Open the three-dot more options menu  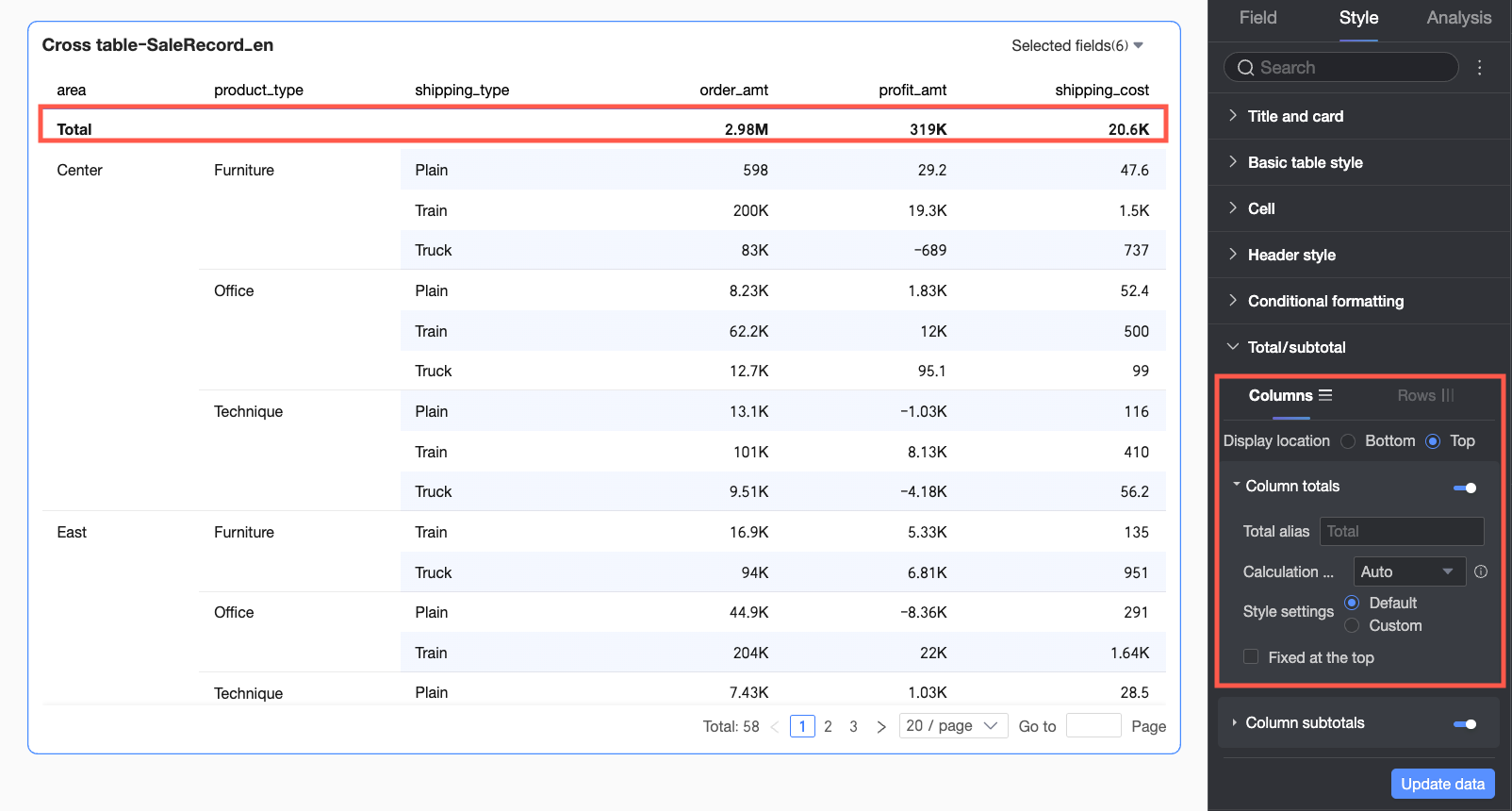[1479, 68]
